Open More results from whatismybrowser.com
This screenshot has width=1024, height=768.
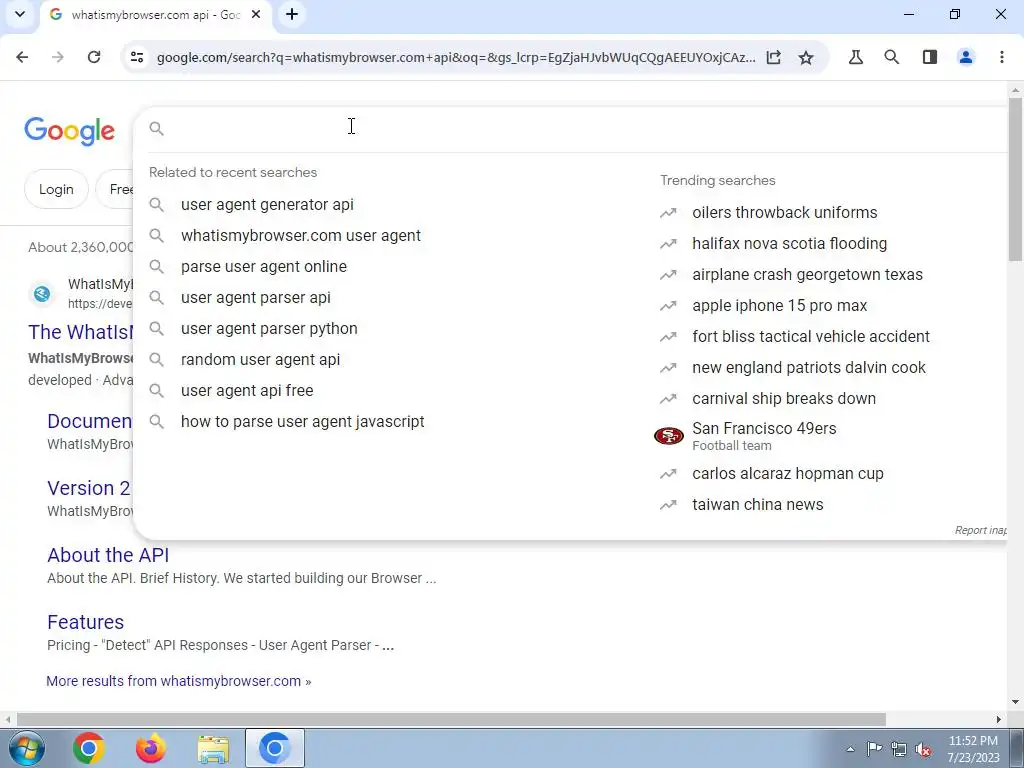(x=178, y=681)
